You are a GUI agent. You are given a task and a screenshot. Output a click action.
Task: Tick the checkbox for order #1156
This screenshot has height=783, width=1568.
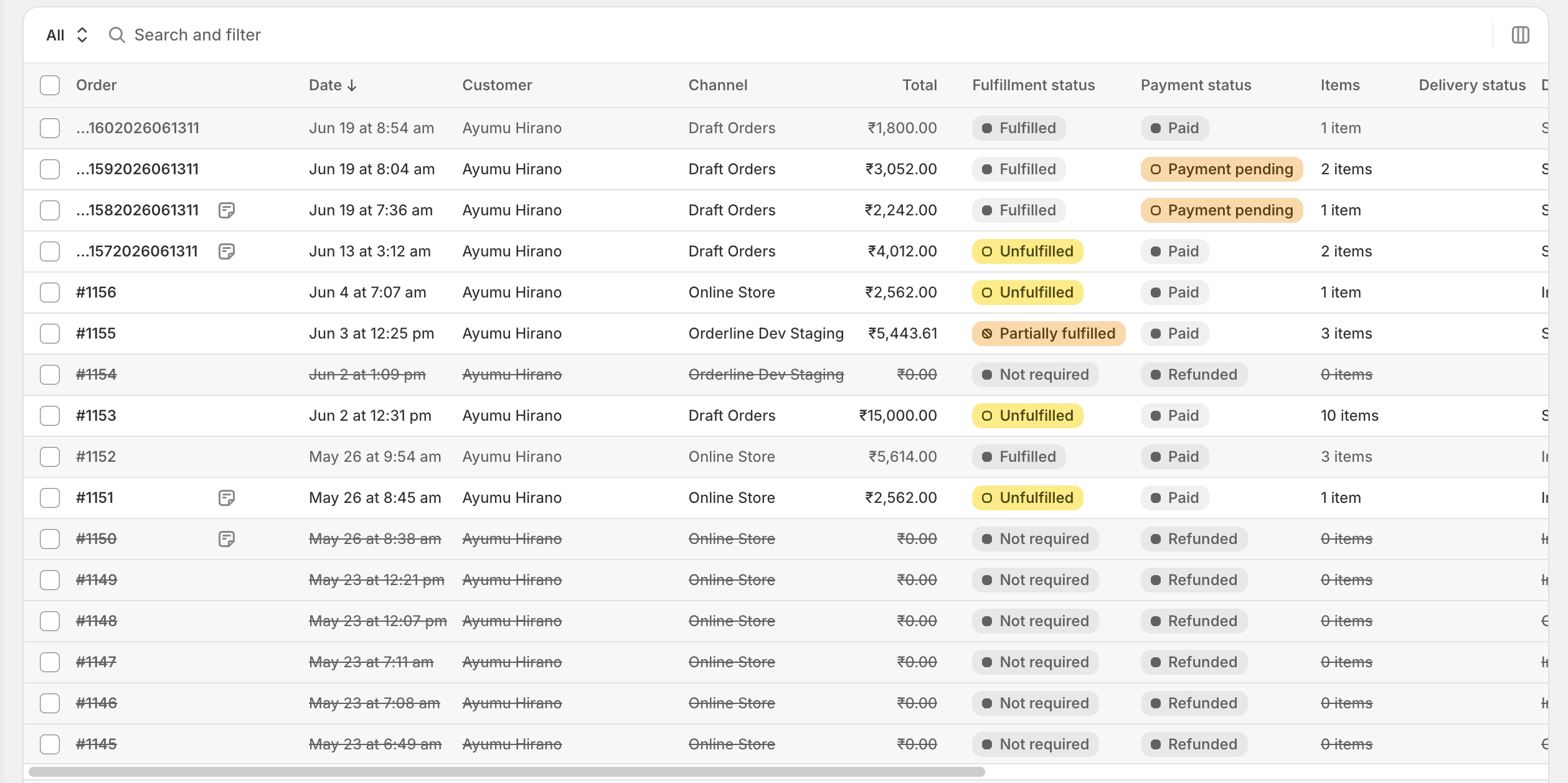tap(50, 293)
